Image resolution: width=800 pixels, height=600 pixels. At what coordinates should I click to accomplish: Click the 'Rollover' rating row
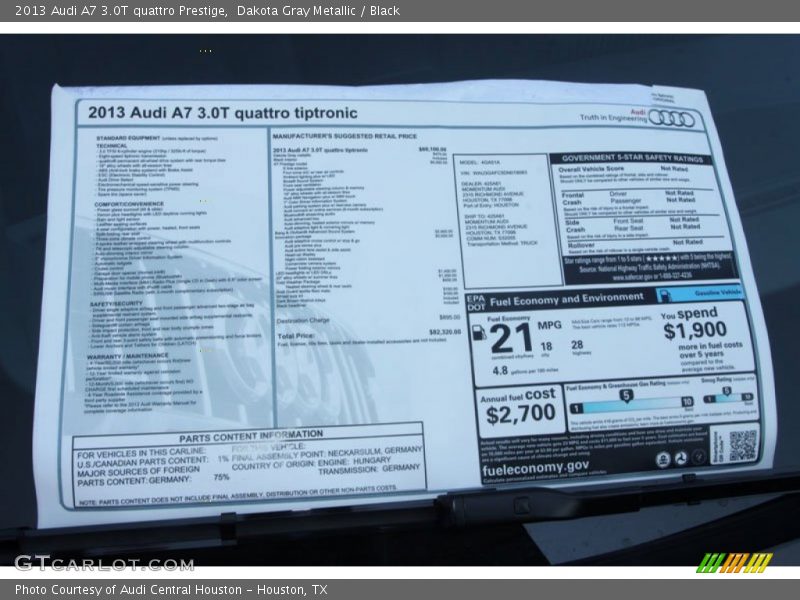[x=635, y=244]
